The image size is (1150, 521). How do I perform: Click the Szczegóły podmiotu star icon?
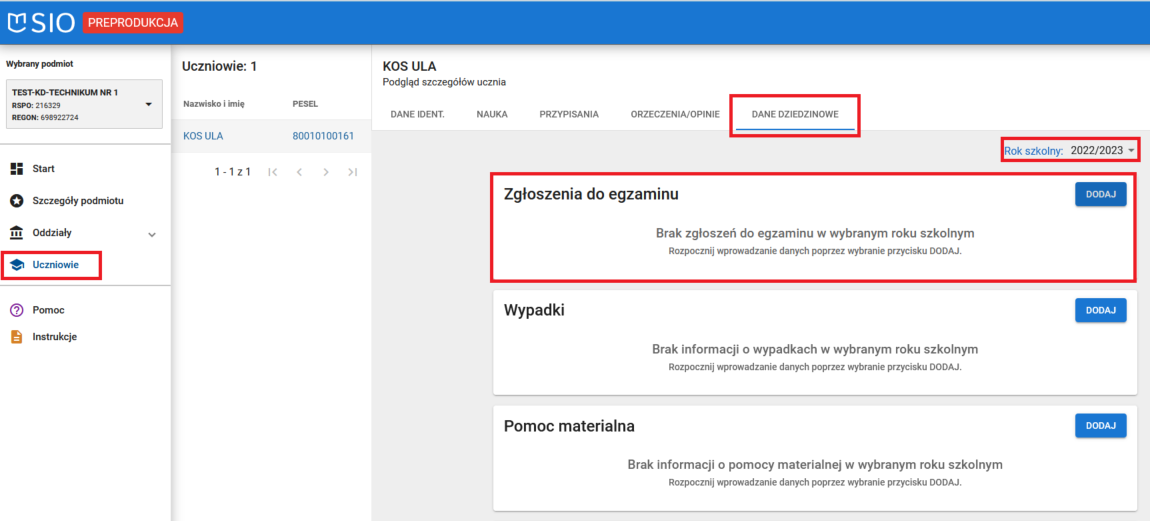[16, 200]
